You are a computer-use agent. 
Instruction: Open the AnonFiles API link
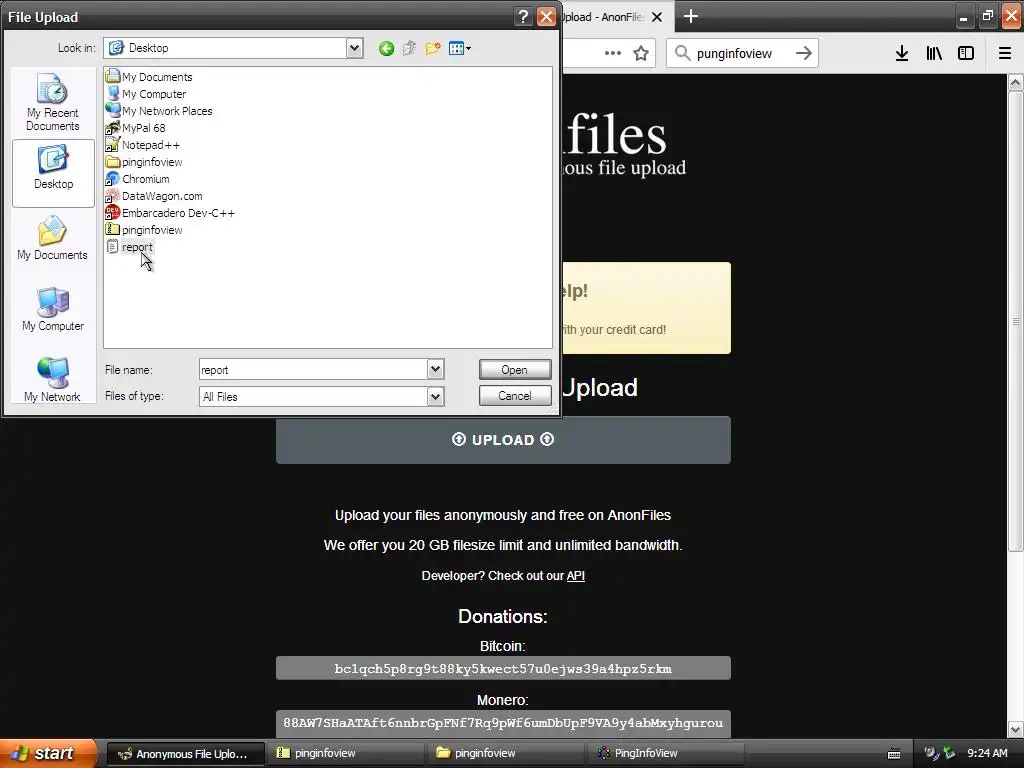click(575, 576)
